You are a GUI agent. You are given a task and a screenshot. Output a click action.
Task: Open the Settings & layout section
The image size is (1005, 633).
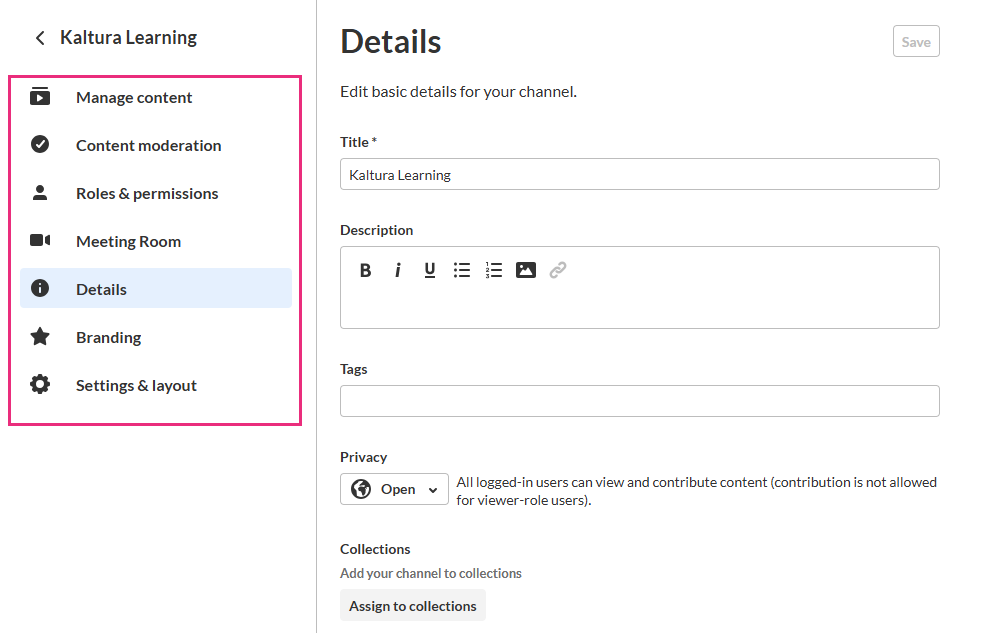click(x=156, y=386)
